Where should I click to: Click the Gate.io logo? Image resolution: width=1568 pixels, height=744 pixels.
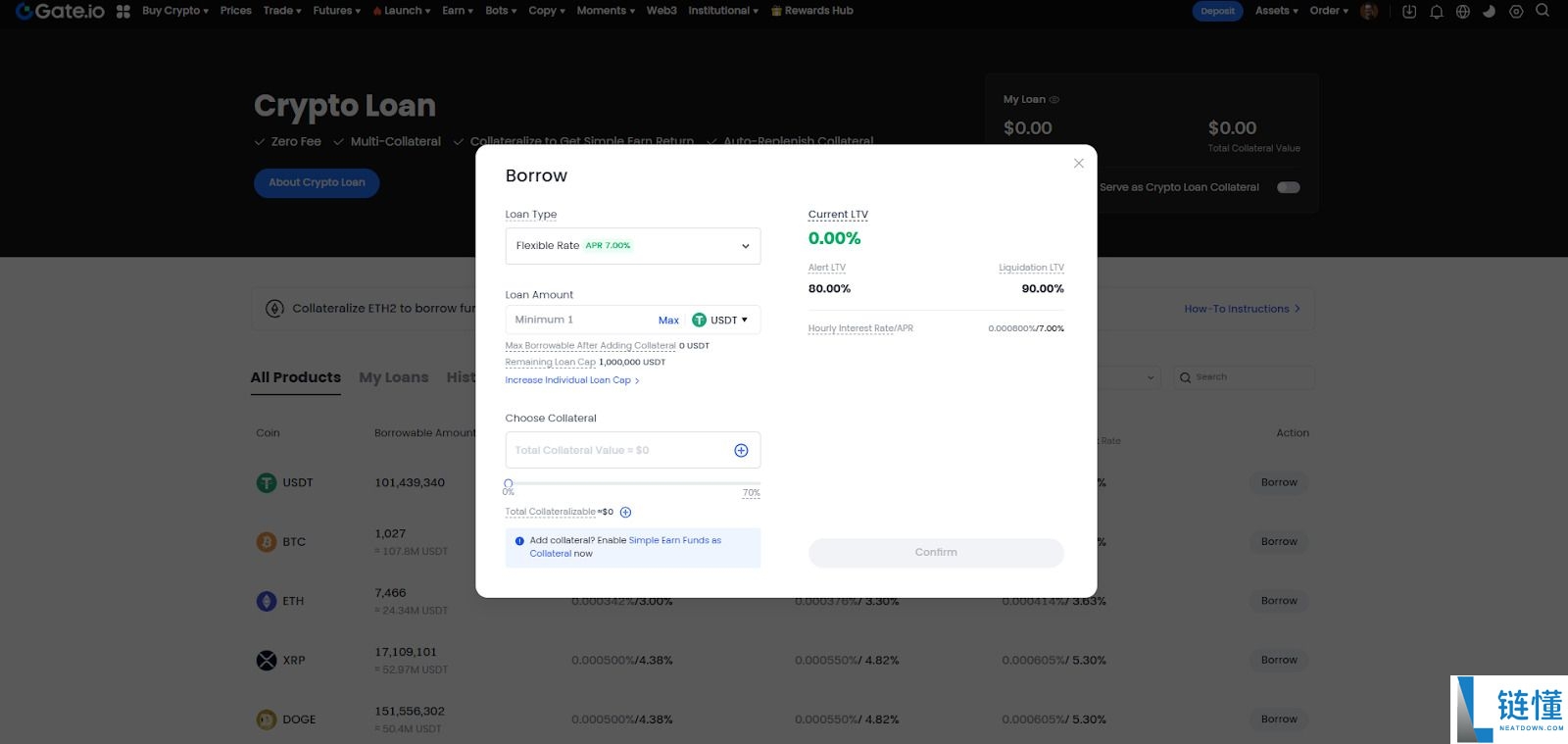point(60,11)
